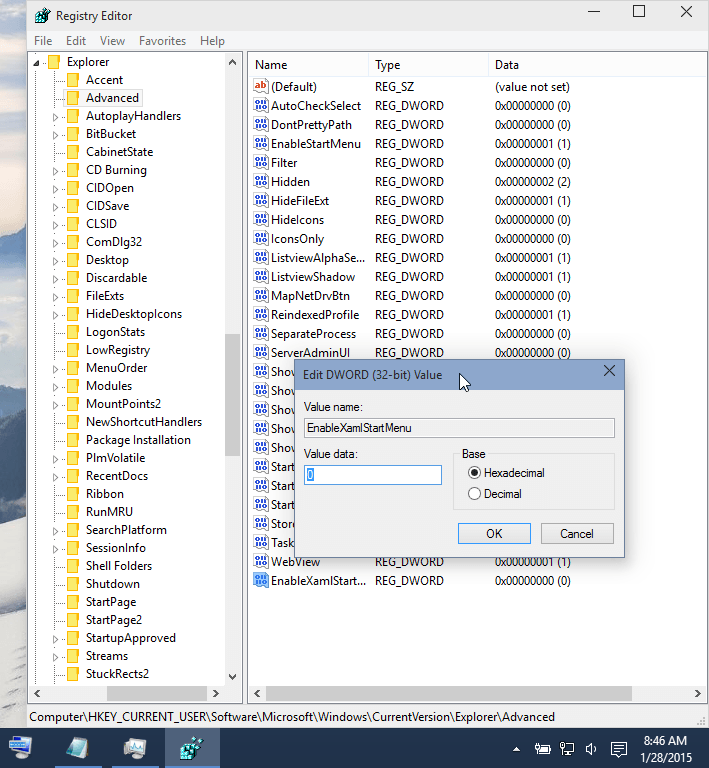
Task: Click the StuckRects2 folder icon
Action: tap(72, 674)
